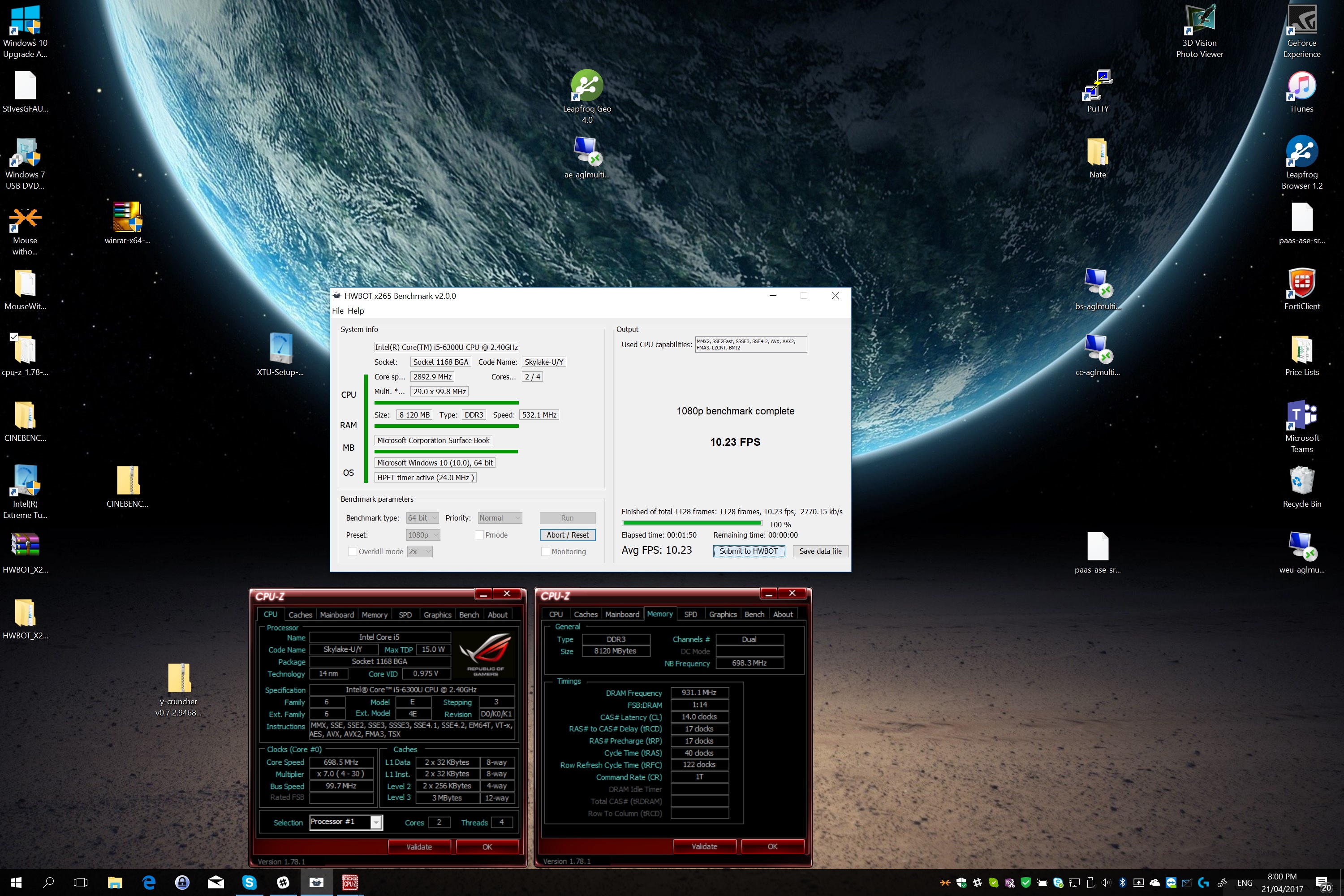
Task: Click the benchmark green progress bar
Action: click(x=691, y=523)
